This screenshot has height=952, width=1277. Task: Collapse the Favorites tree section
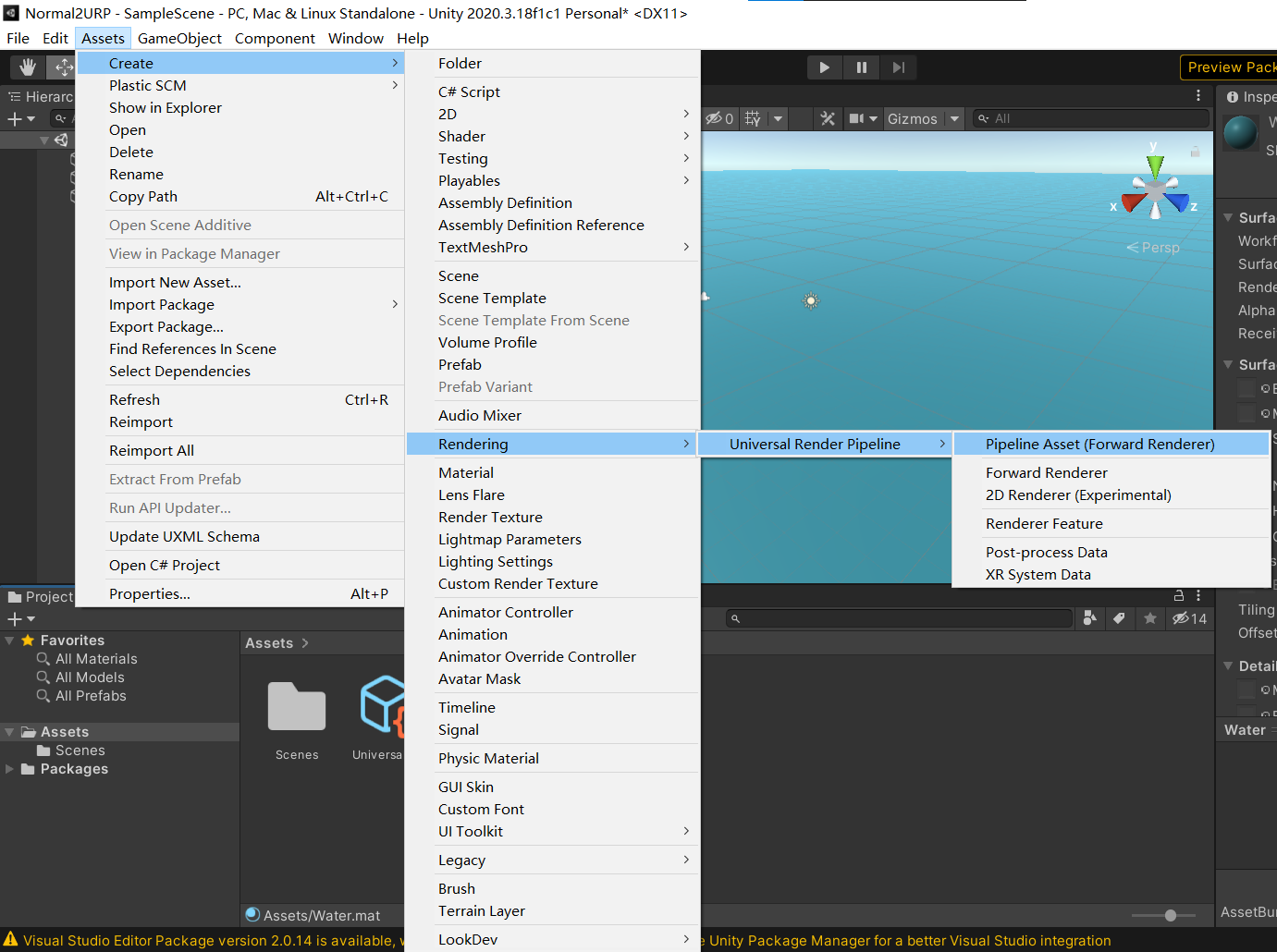(x=9, y=641)
